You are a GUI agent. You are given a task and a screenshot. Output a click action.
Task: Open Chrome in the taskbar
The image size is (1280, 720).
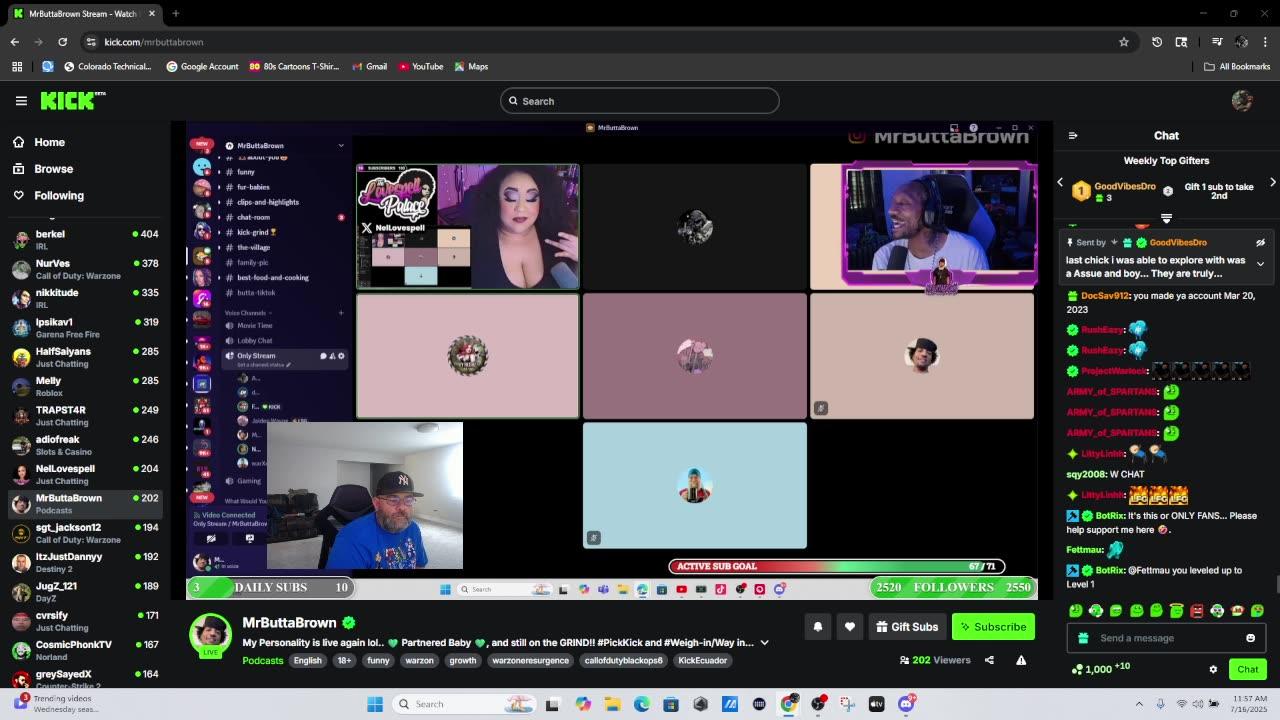pyautogui.click(x=788, y=704)
